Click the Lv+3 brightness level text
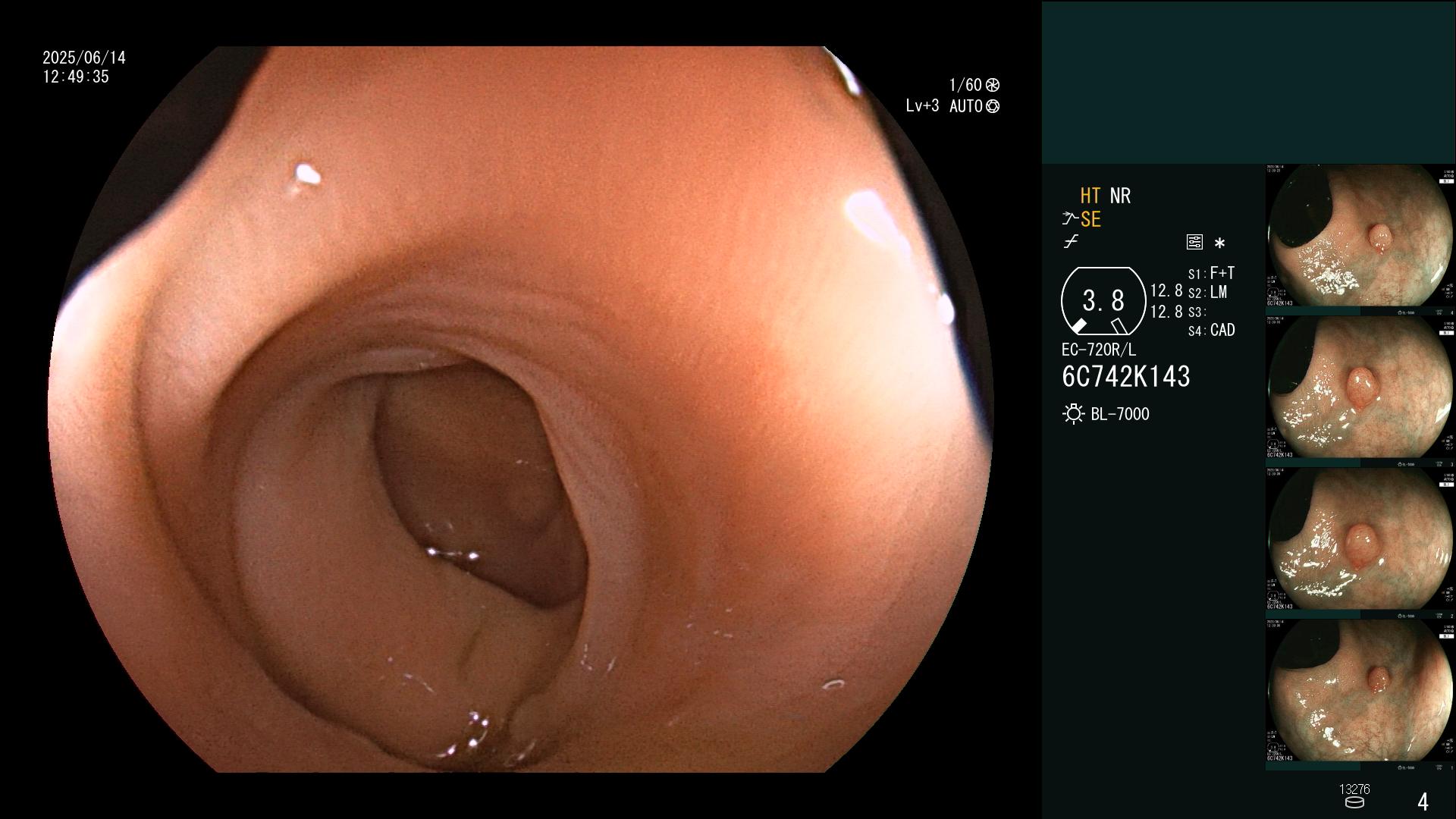 coord(922,106)
